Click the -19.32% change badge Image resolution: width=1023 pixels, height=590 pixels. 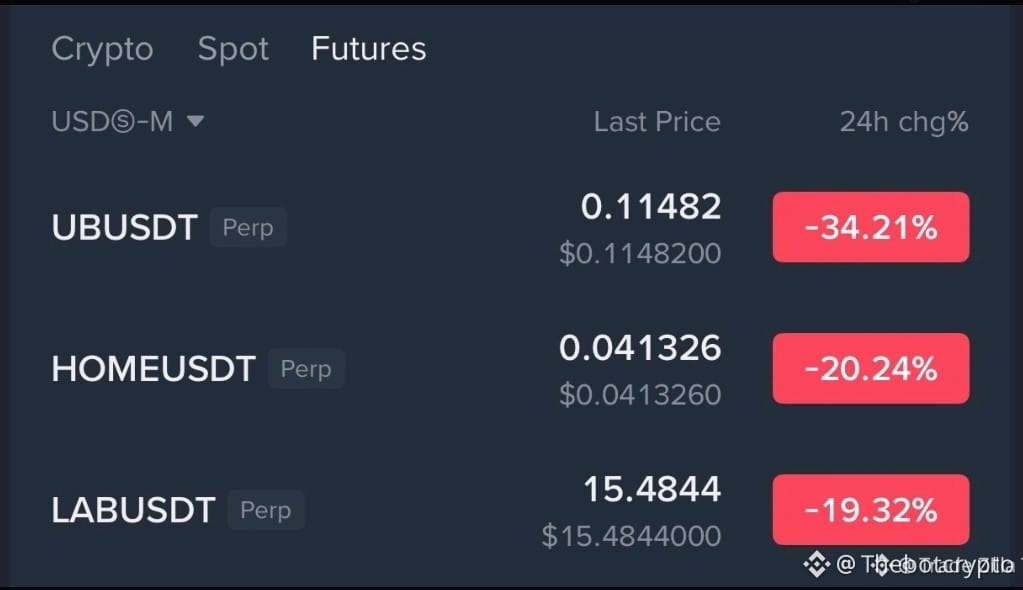pos(871,510)
